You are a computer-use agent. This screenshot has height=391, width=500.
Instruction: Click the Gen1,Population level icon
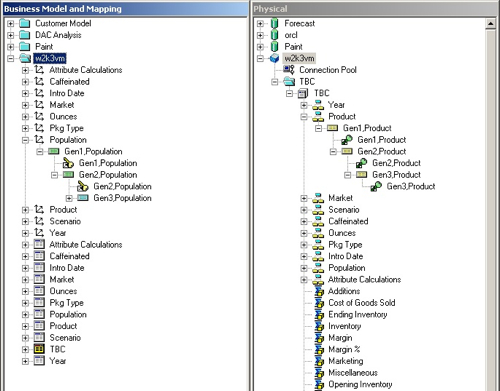(x=54, y=151)
